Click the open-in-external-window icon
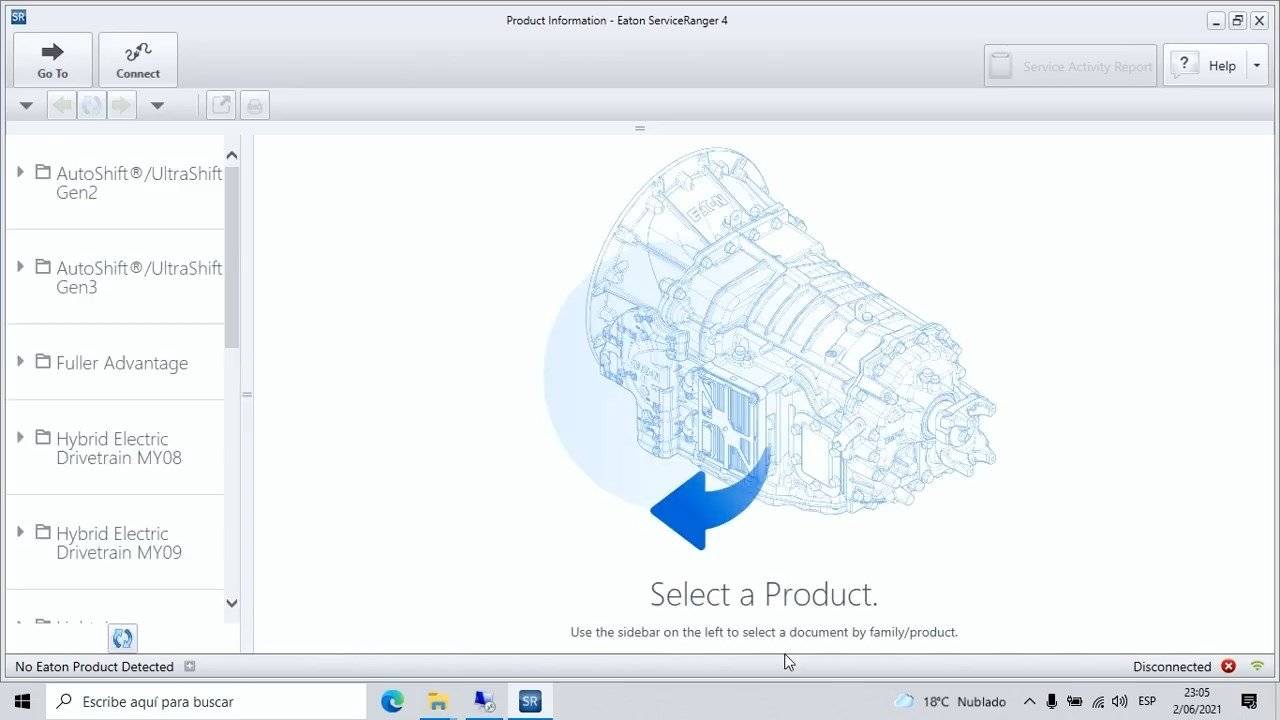This screenshot has height=720, width=1280. point(221,105)
